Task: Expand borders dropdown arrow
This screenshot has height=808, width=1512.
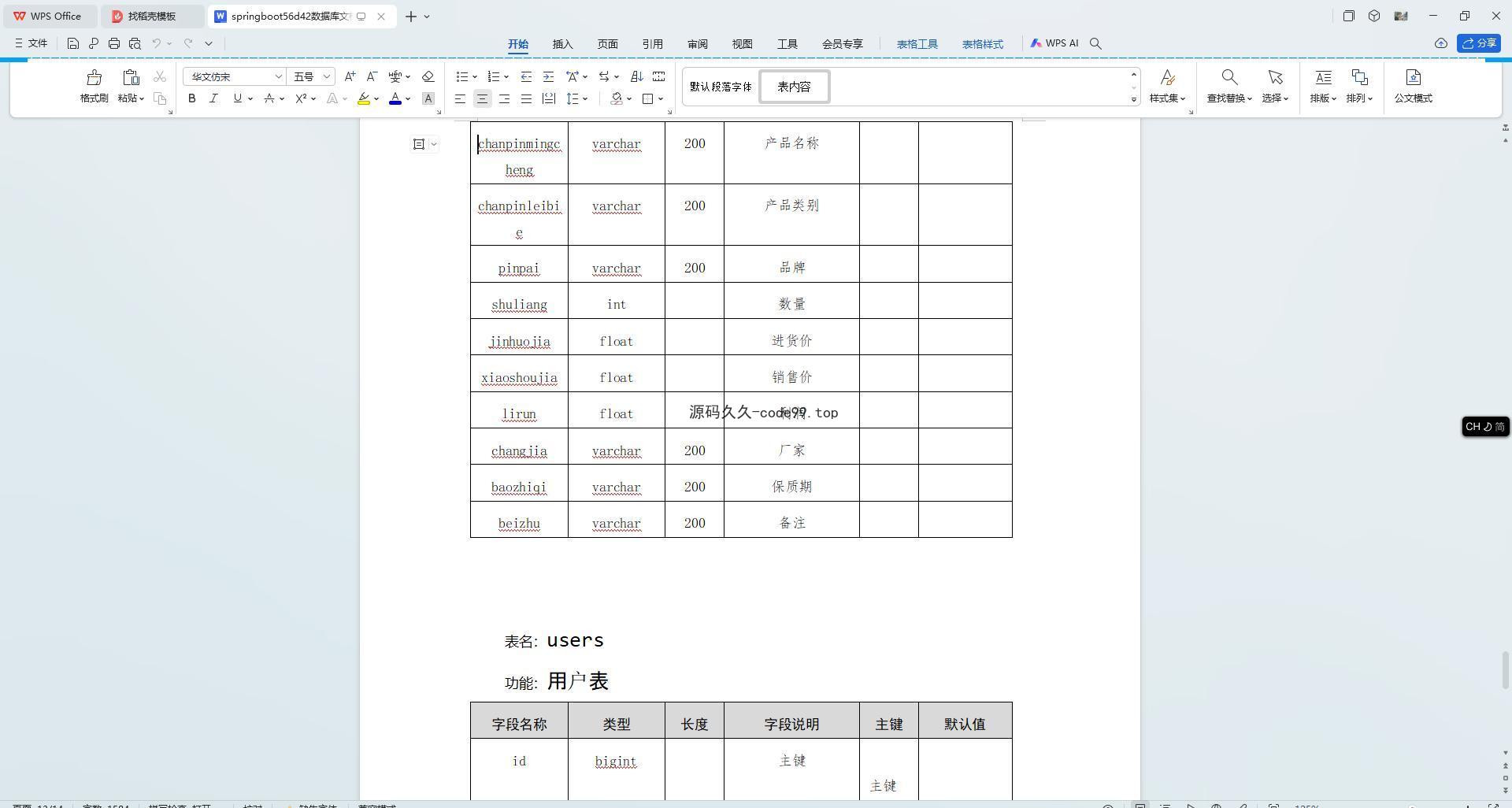Action: (661, 98)
